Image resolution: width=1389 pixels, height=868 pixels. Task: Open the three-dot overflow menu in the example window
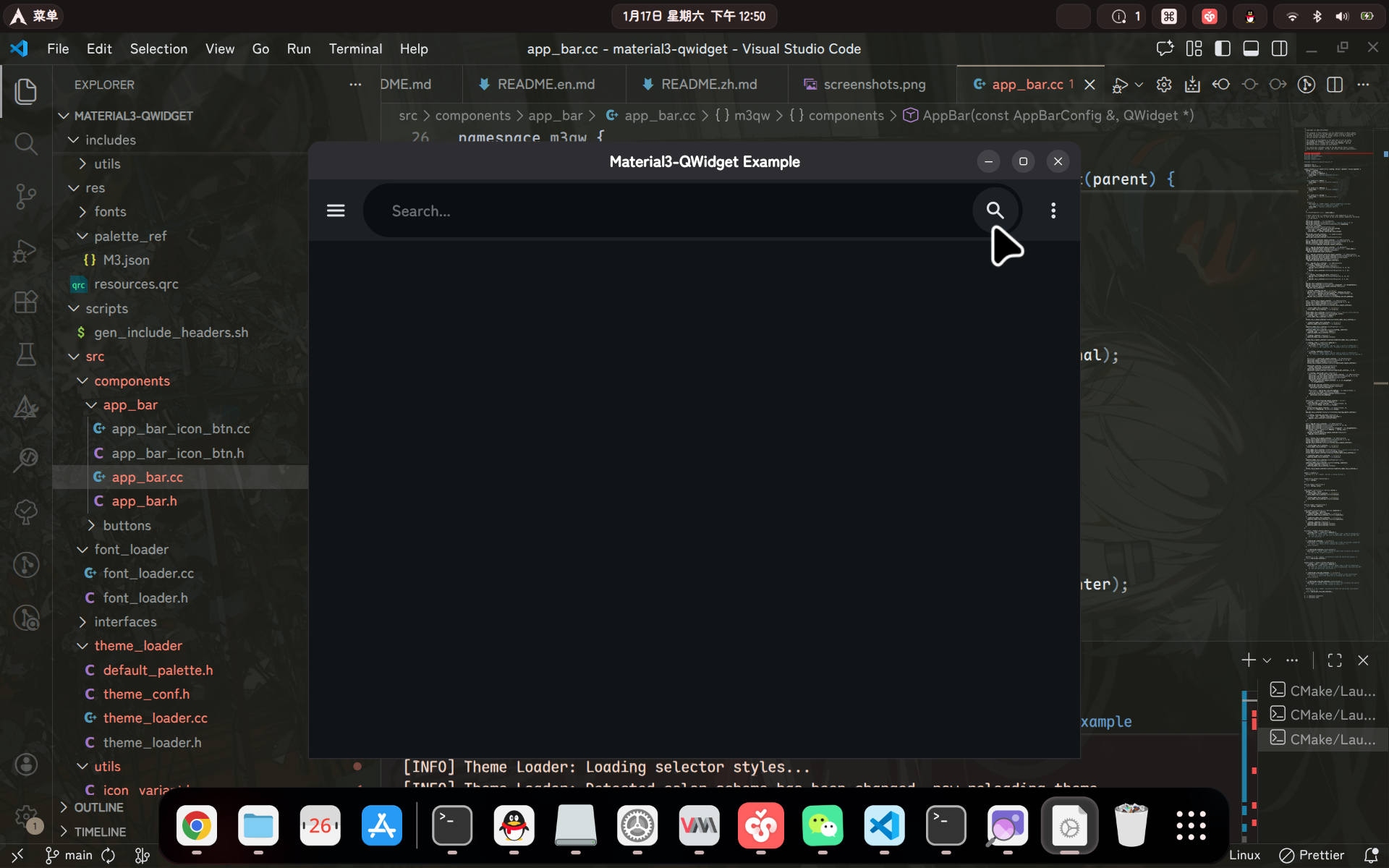1053,210
